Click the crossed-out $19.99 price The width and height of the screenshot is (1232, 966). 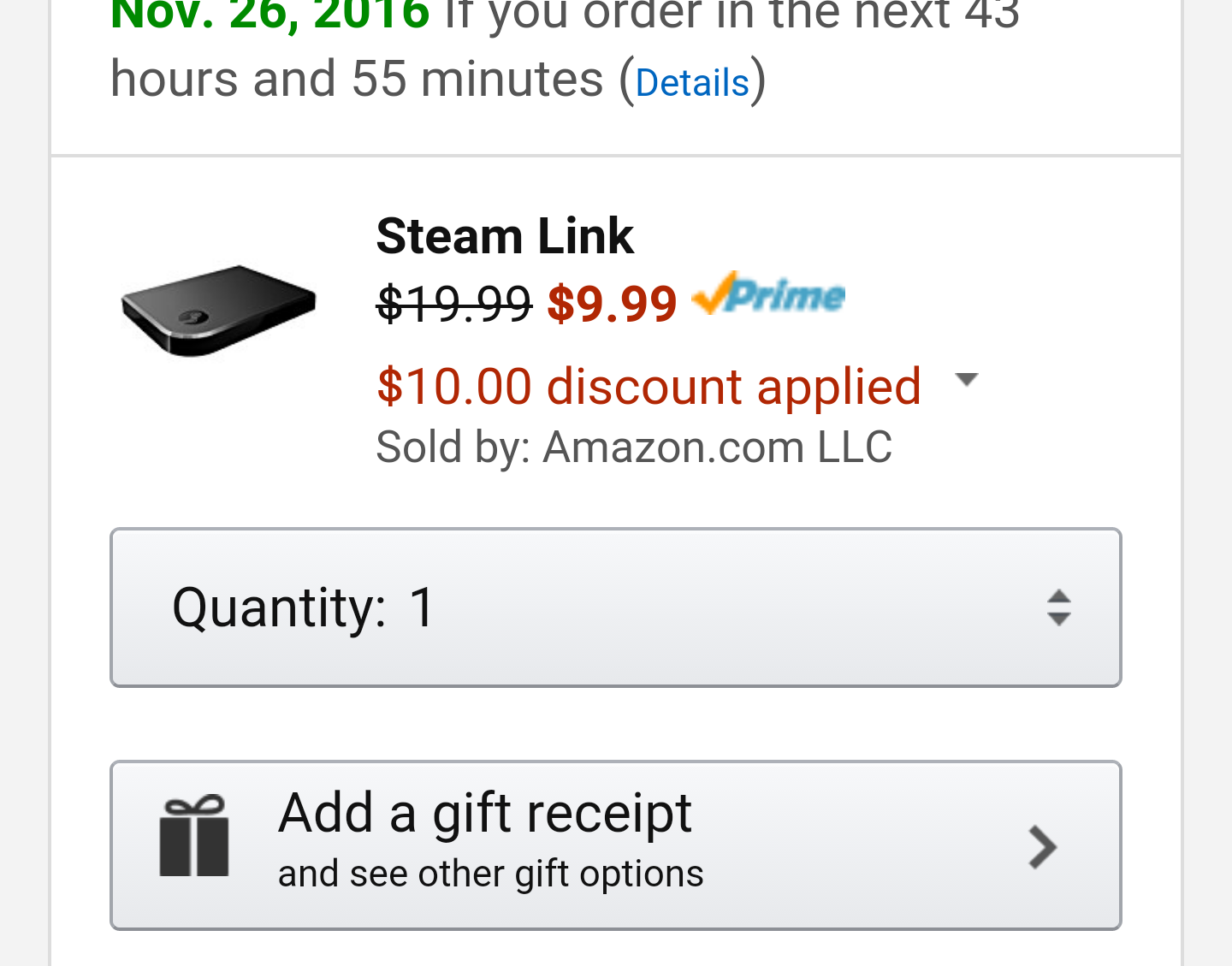[454, 304]
